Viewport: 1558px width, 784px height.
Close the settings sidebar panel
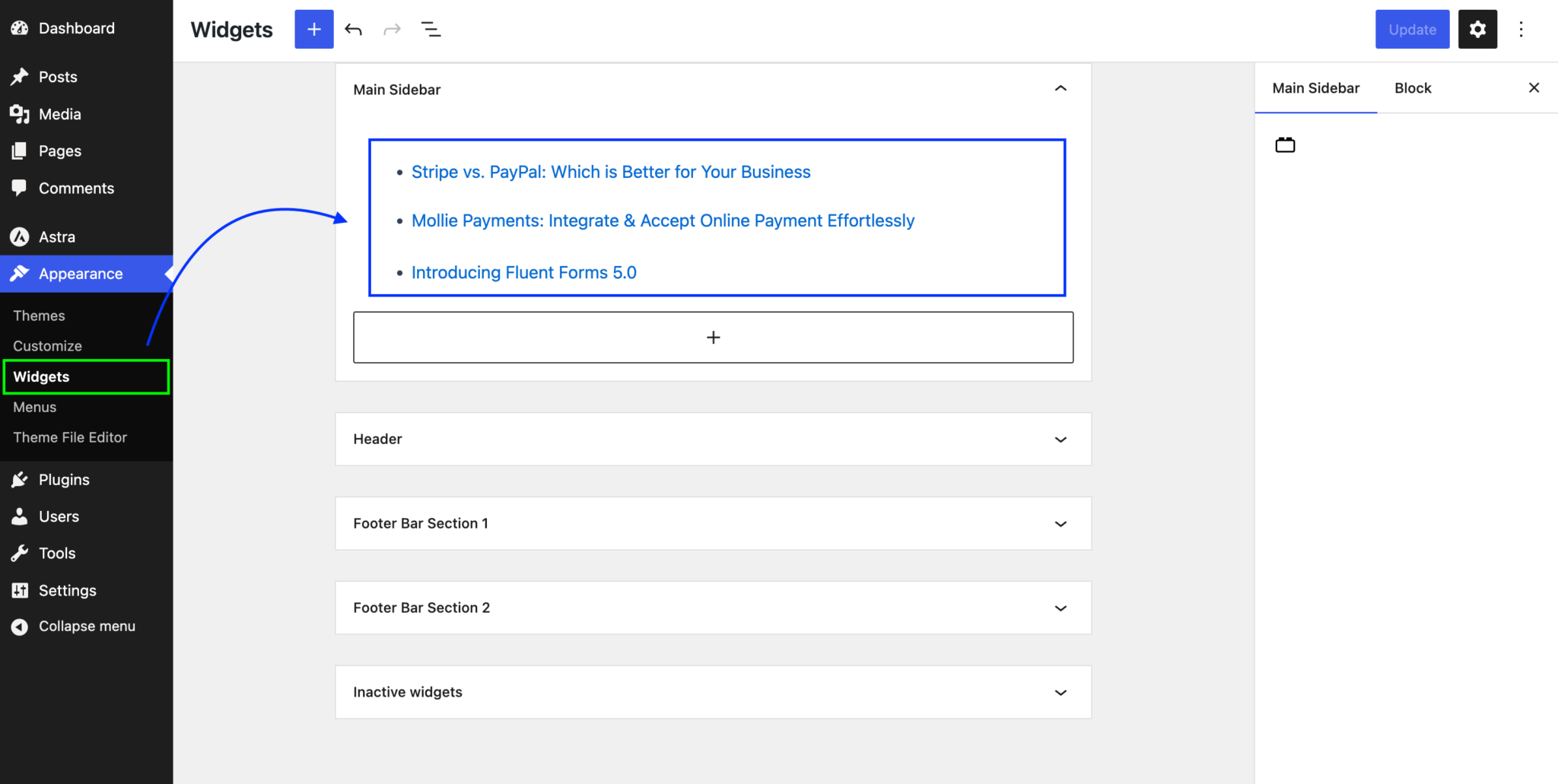1534,88
